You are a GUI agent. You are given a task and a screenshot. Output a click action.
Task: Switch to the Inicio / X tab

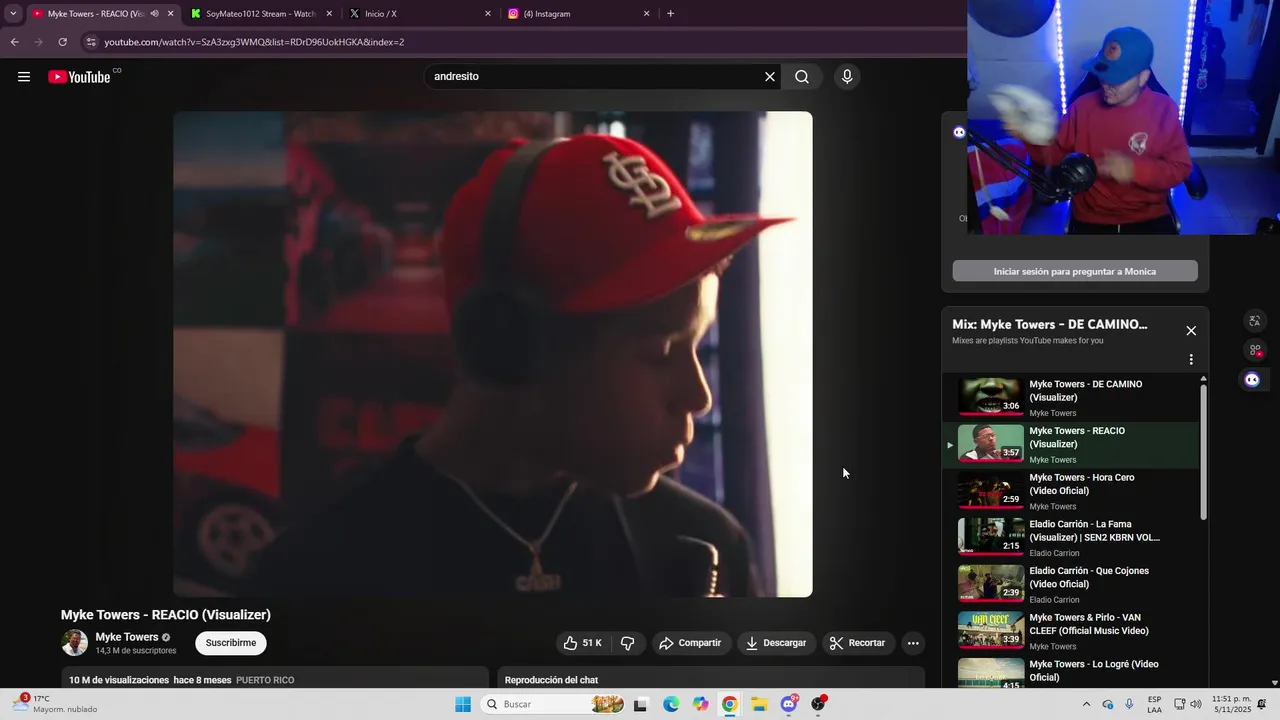click(x=420, y=14)
